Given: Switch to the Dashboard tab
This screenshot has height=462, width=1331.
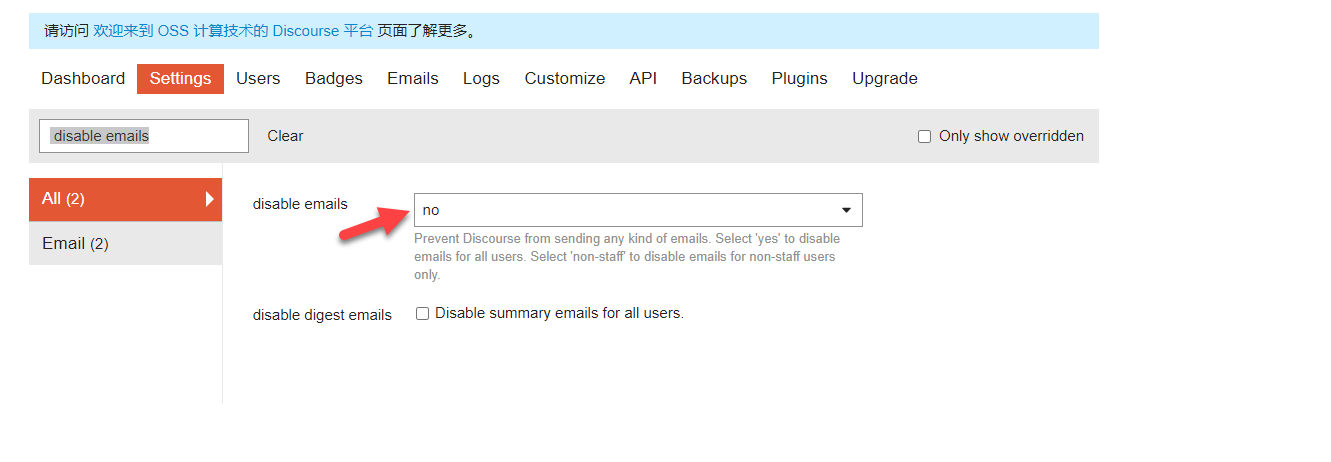Looking at the screenshot, I should pos(83,79).
